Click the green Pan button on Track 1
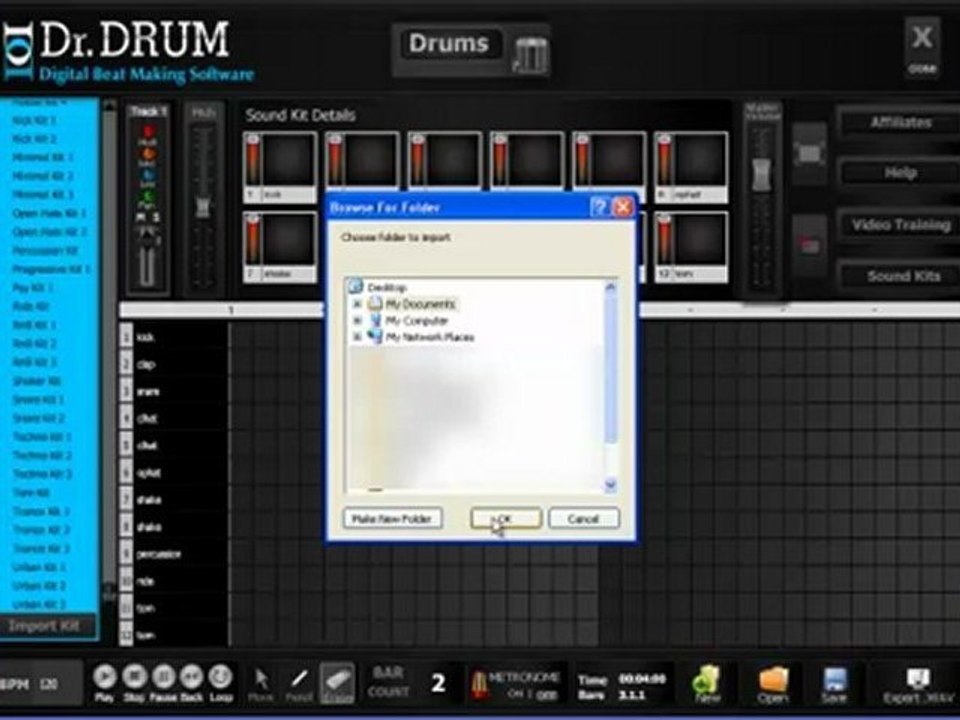 pyautogui.click(x=148, y=199)
